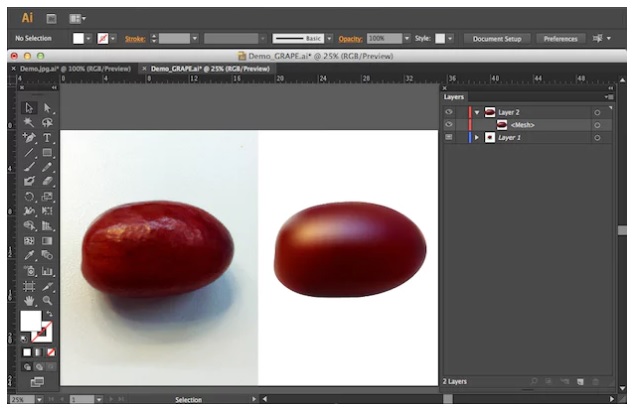Image resolution: width=633 pixels, height=412 pixels.
Task: Pick the Rectangle tool
Action: coord(47,153)
